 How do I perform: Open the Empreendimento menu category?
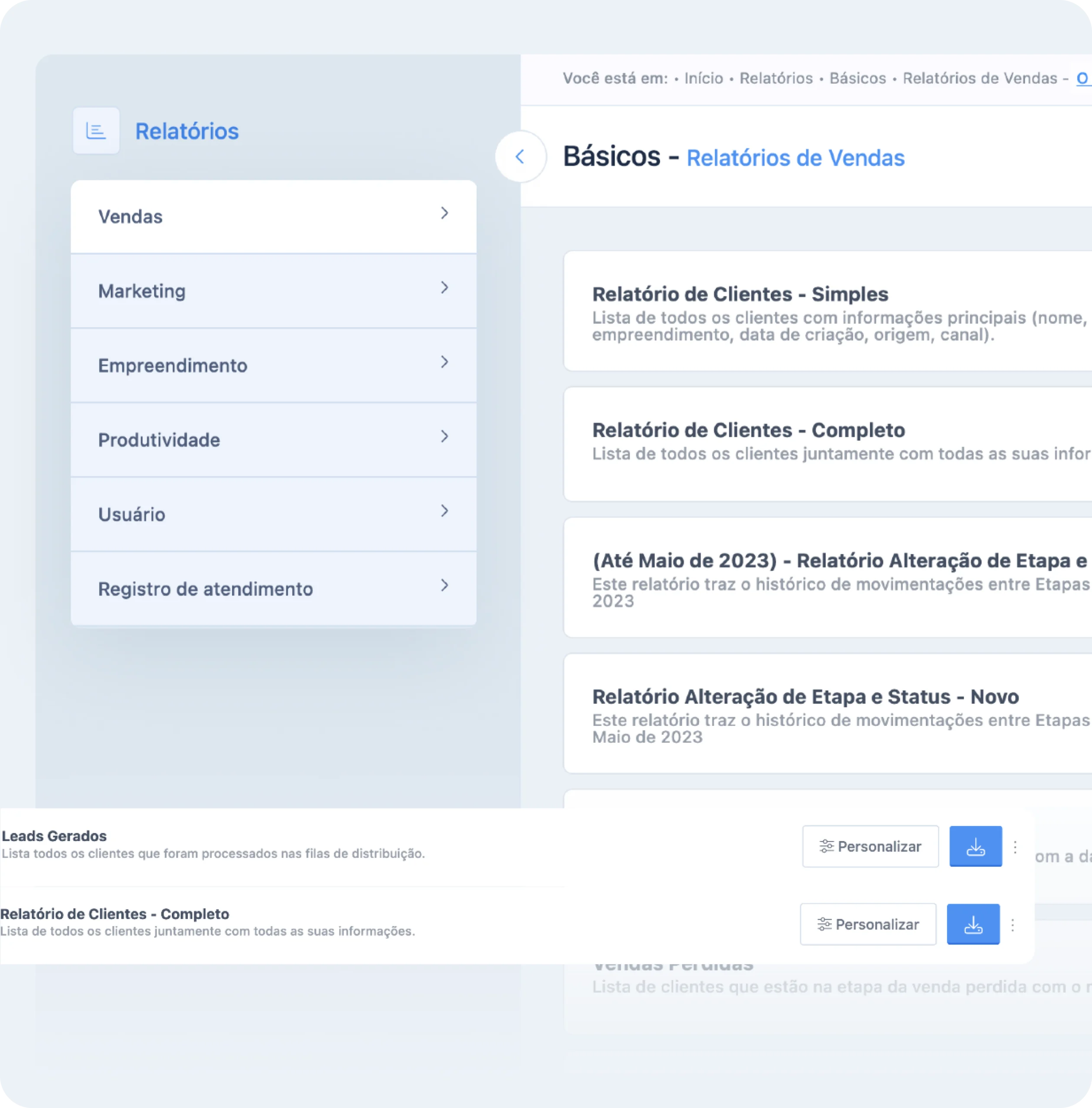pos(274,366)
